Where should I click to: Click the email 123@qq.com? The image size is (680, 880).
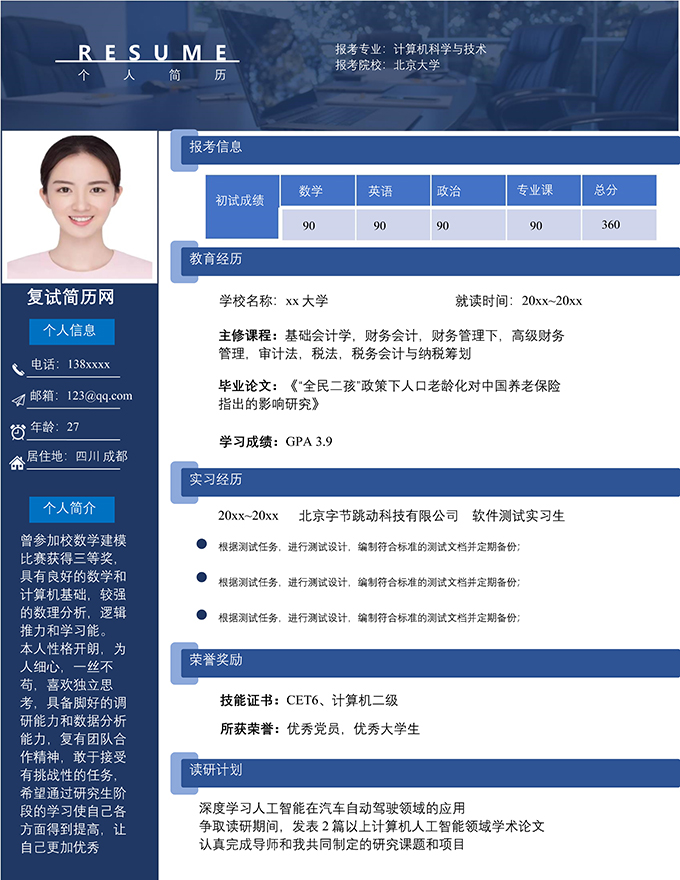click(99, 396)
